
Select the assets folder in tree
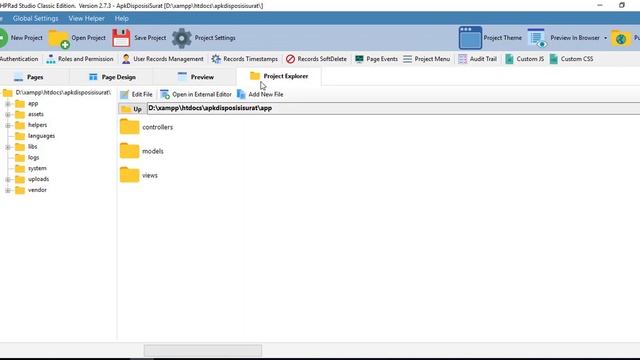[30, 114]
